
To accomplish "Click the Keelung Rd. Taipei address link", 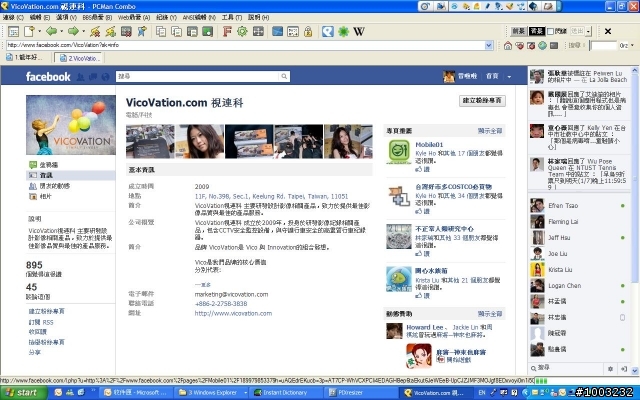I will click(x=271, y=196).
